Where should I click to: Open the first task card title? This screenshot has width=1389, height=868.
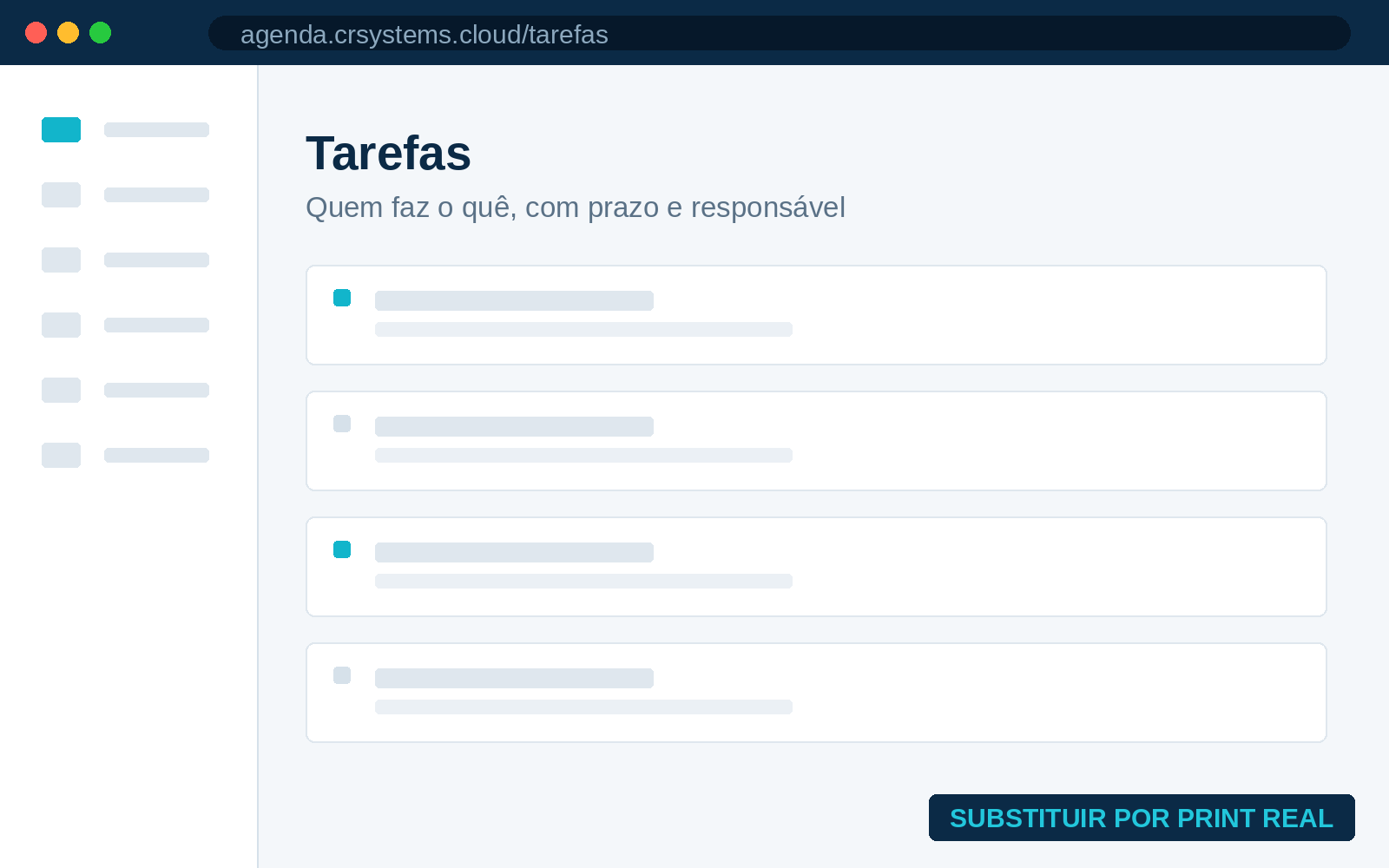tap(514, 300)
